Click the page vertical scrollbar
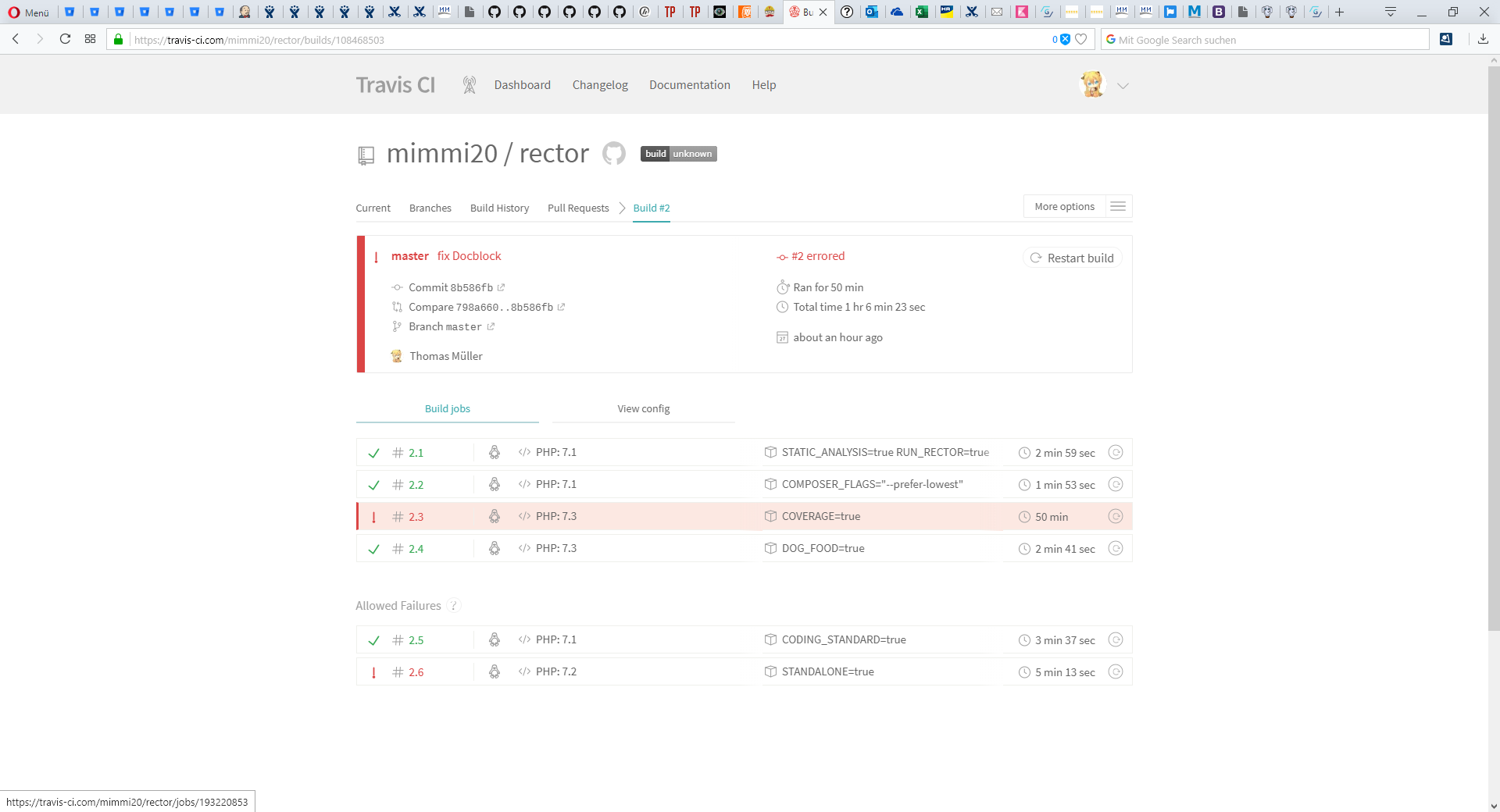Viewport: 1500px width, 812px height. pyautogui.click(x=1494, y=347)
